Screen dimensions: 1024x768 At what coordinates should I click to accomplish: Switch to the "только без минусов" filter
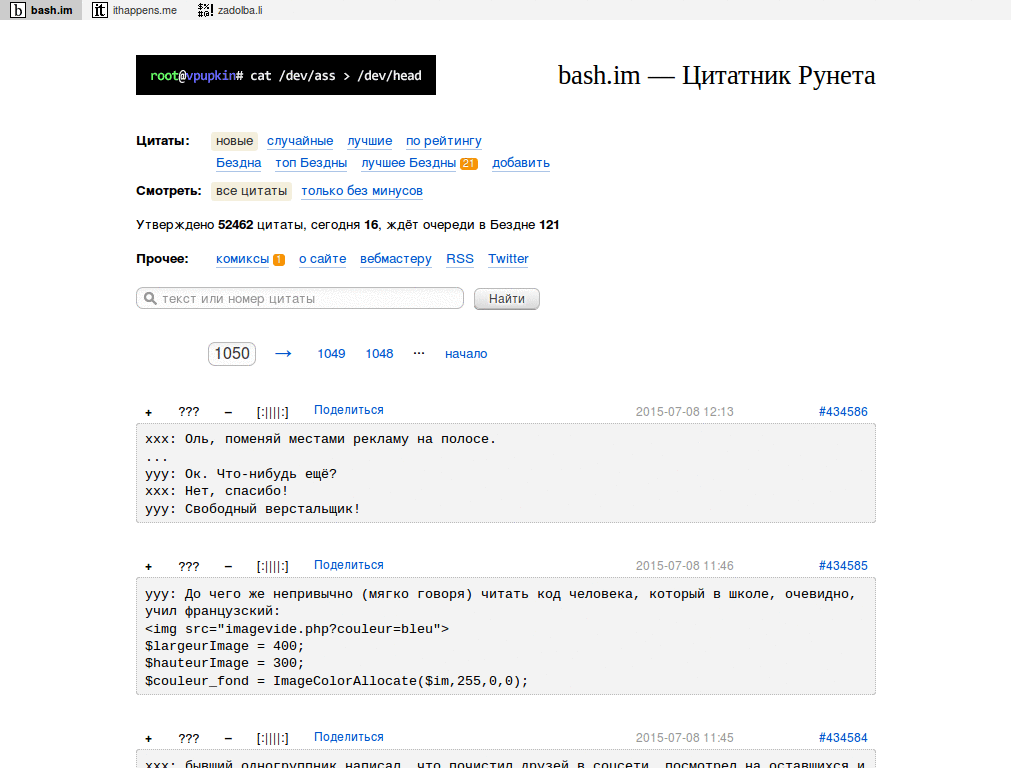pos(362,190)
